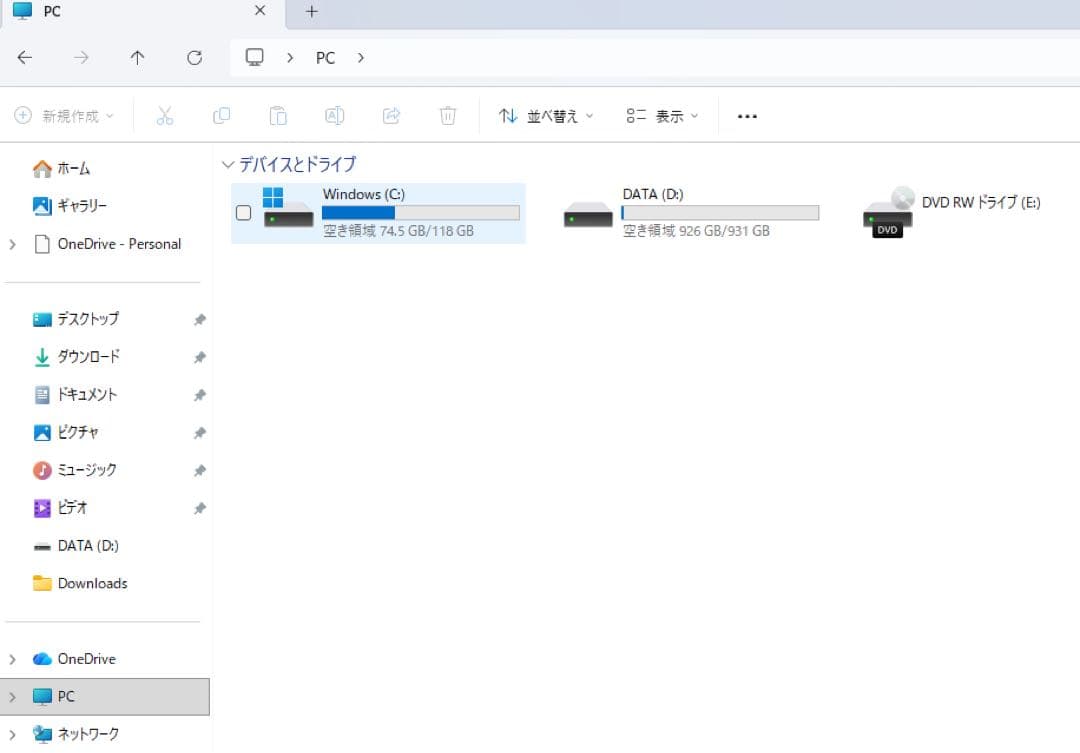Click the pin icon next to ピクチャ
Viewport: 1080px width, 753px height.
click(200, 432)
